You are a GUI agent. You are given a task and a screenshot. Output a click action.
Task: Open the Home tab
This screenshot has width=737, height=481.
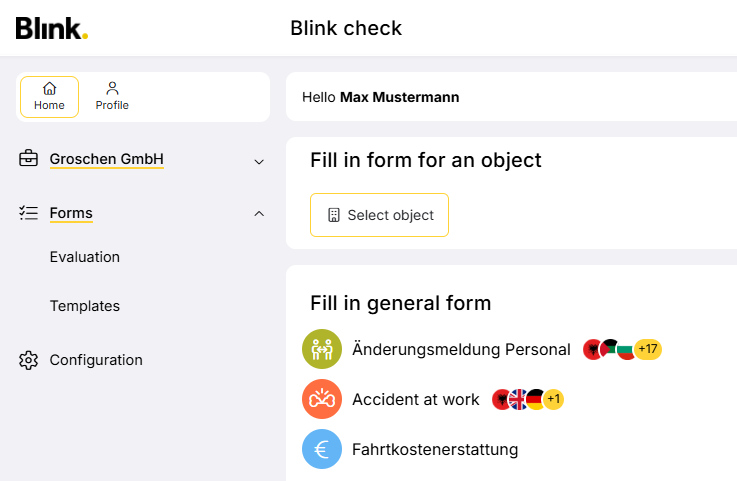[49, 97]
